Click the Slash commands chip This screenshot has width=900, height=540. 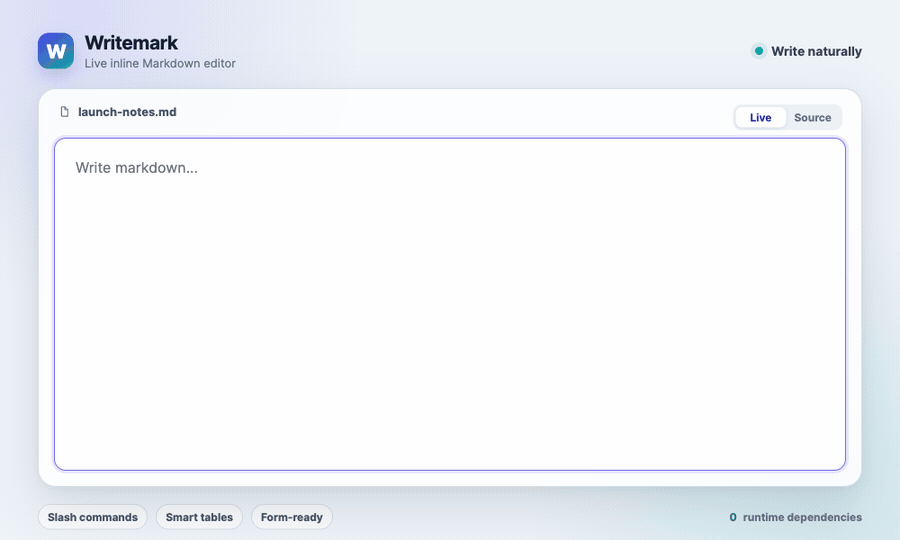tap(92, 517)
